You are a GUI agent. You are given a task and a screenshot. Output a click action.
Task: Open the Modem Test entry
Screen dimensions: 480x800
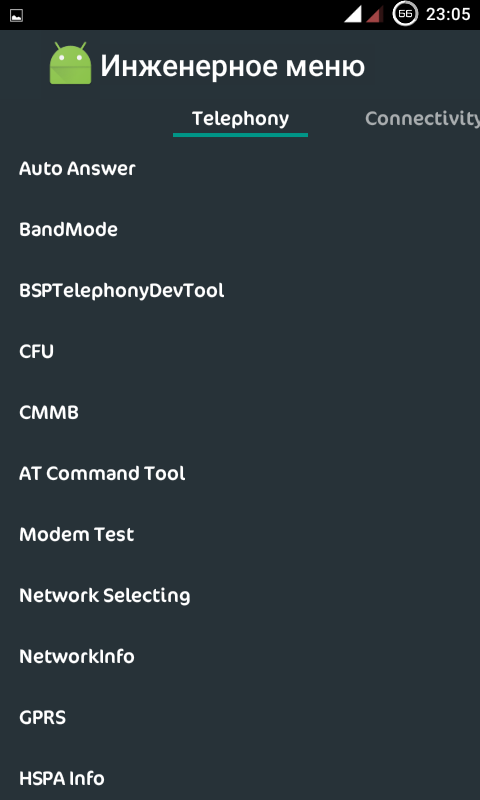pos(240,535)
